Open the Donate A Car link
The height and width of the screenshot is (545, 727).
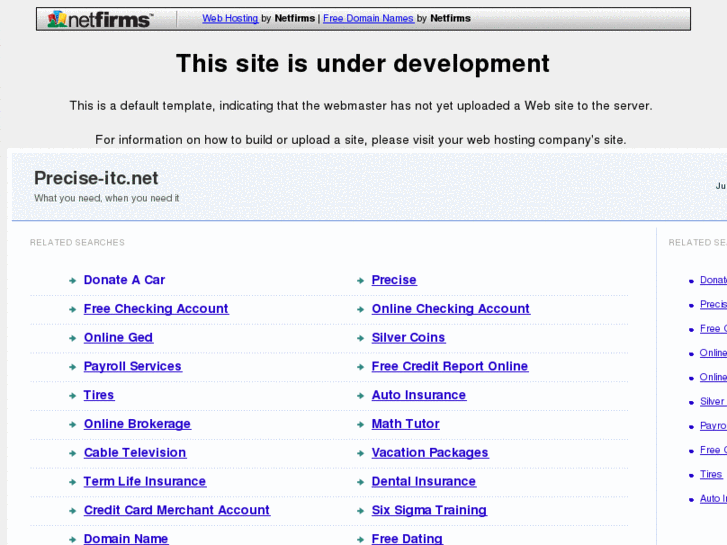click(124, 280)
